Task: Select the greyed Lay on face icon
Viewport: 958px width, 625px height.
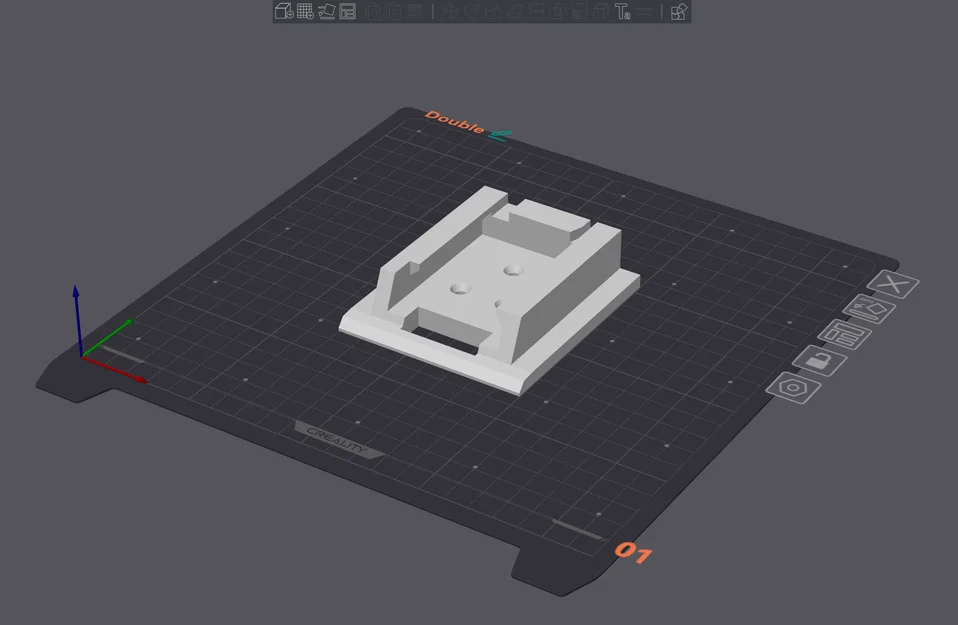Action: pyautogui.click(x=515, y=11)
